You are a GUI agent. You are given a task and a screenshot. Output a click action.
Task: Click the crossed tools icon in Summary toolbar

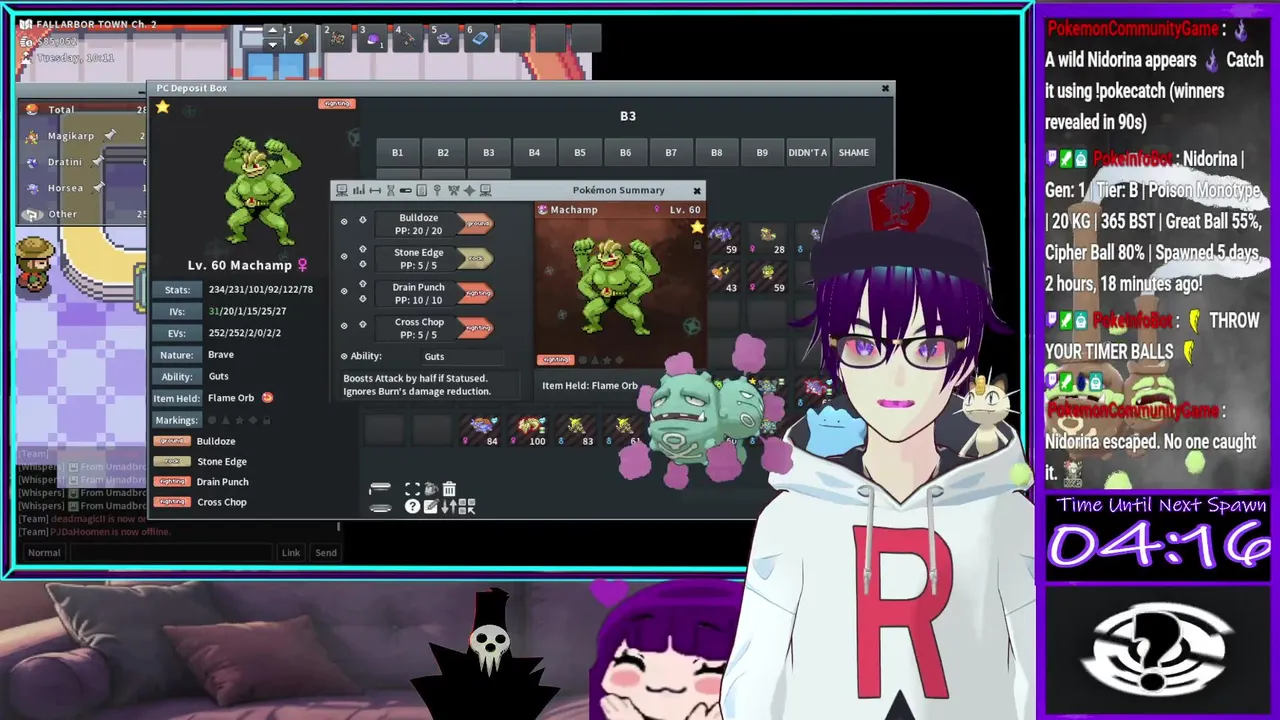pos(454,190)
